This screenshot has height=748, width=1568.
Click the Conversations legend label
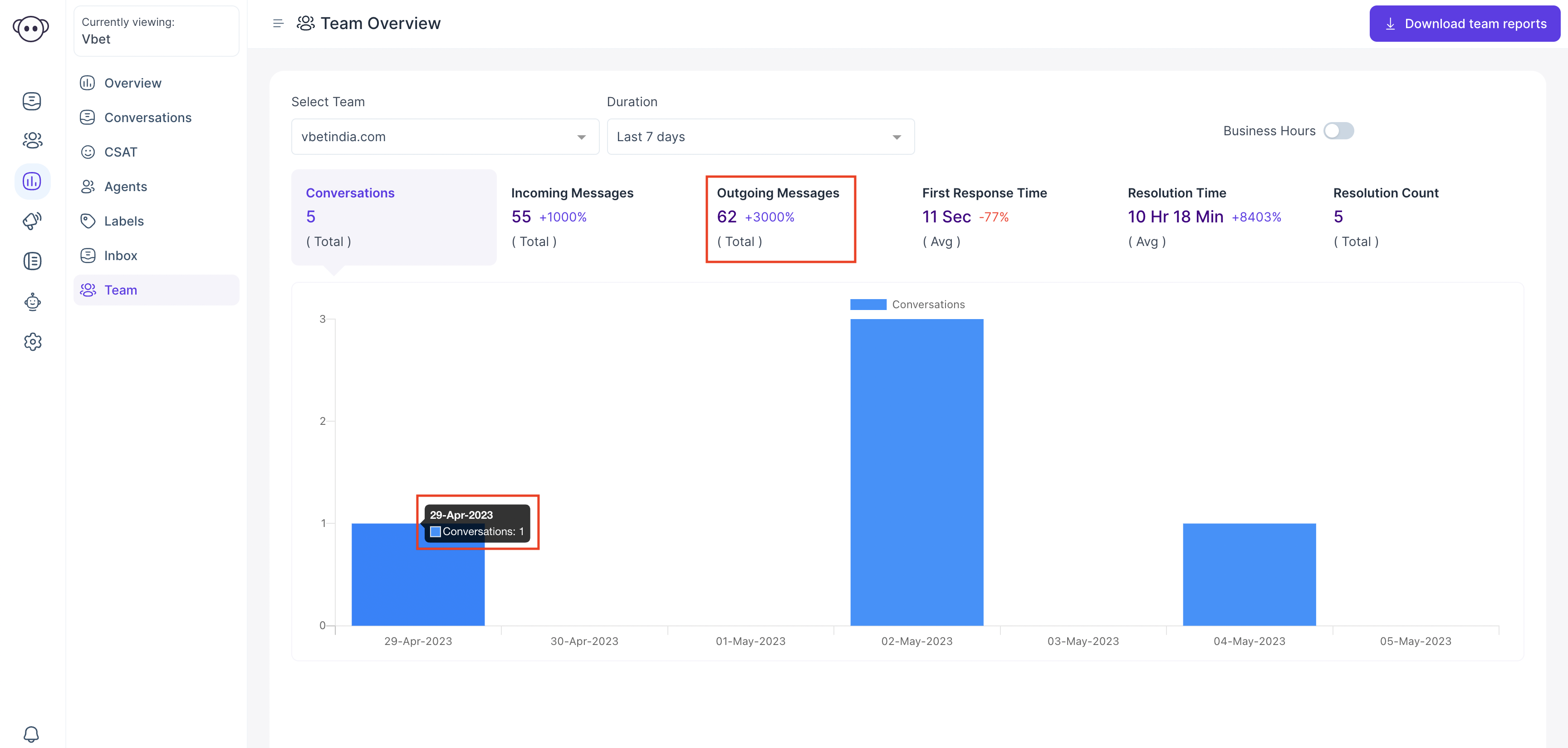pos(928,305)
